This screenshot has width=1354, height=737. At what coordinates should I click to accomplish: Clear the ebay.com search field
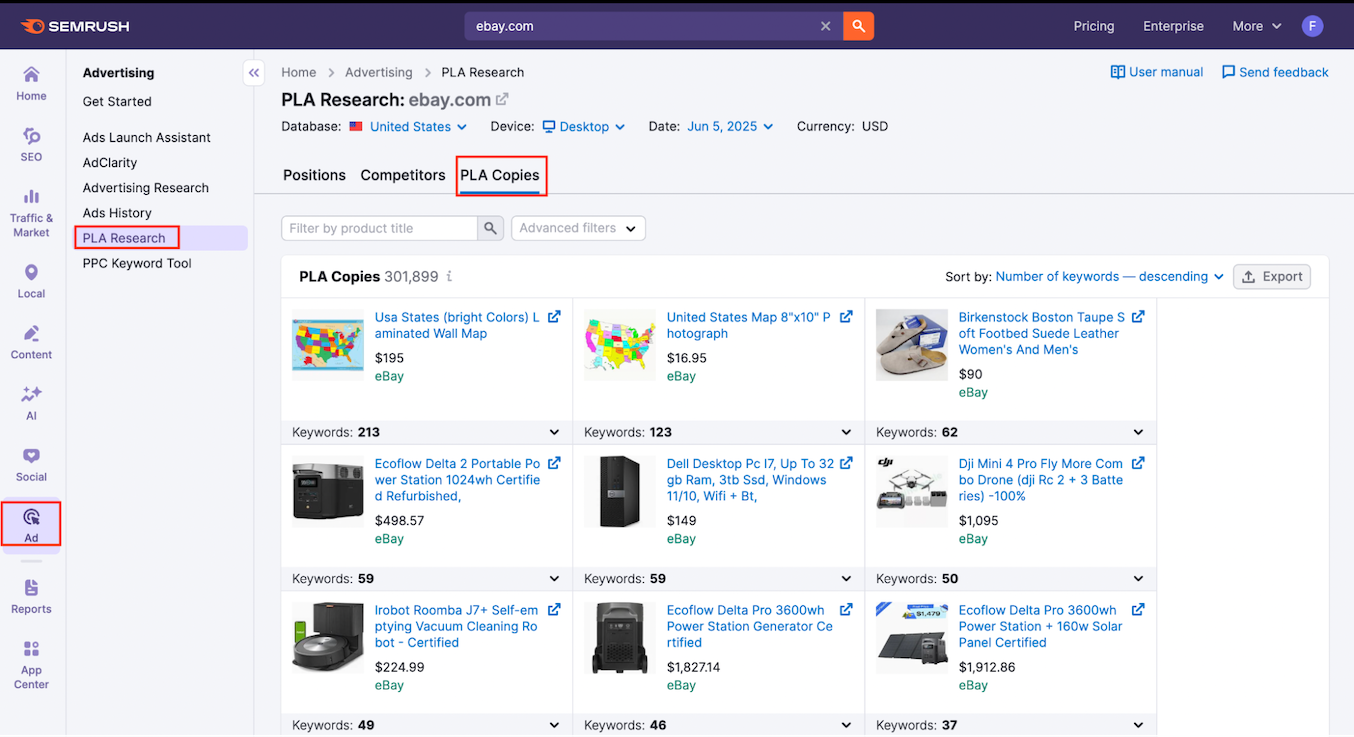point(825,26)
